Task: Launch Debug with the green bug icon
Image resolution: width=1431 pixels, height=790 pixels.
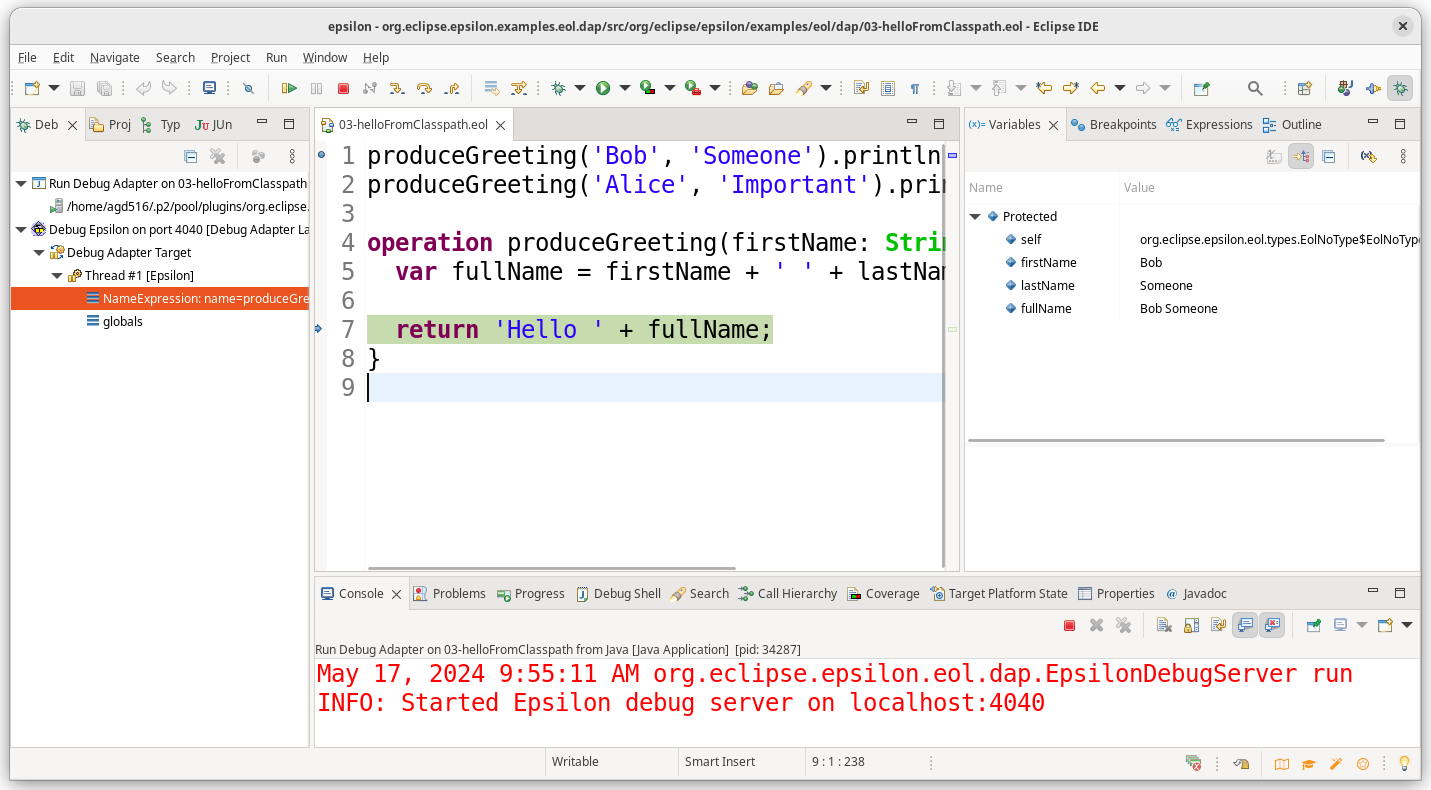Action: [x=558, y=88]
